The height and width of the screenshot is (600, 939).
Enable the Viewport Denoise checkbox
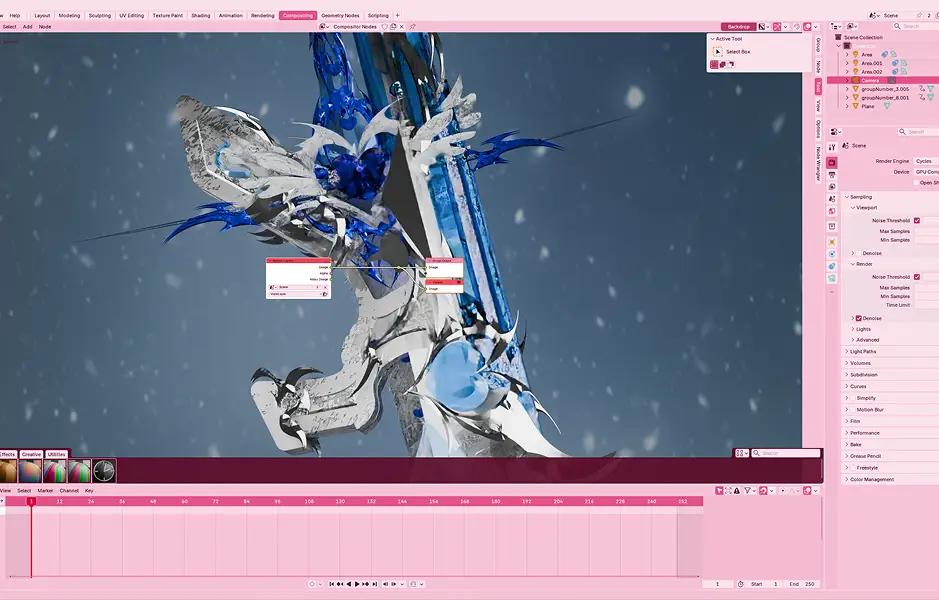pos(858,253)
